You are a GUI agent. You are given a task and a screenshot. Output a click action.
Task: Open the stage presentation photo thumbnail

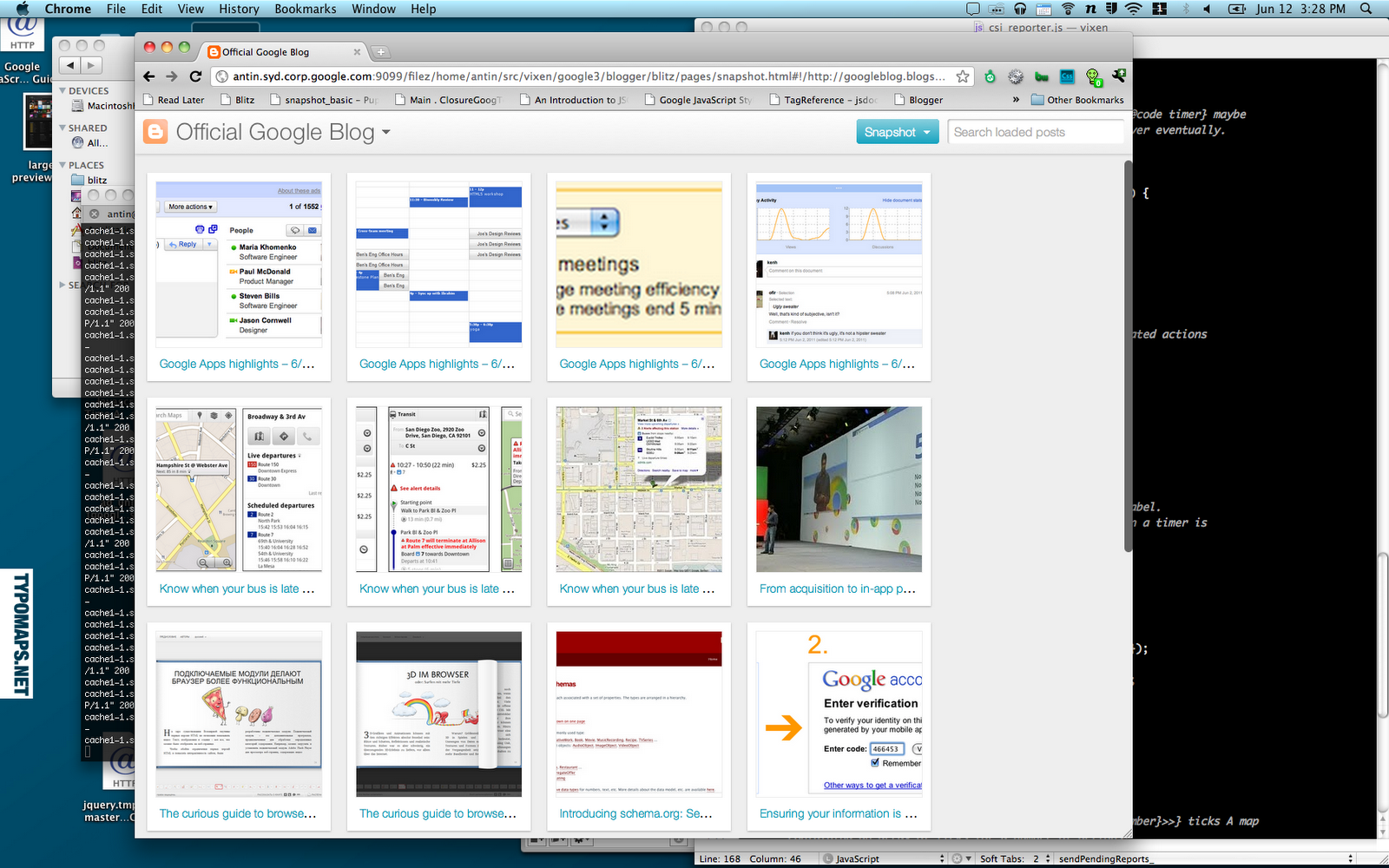[839, 490]
